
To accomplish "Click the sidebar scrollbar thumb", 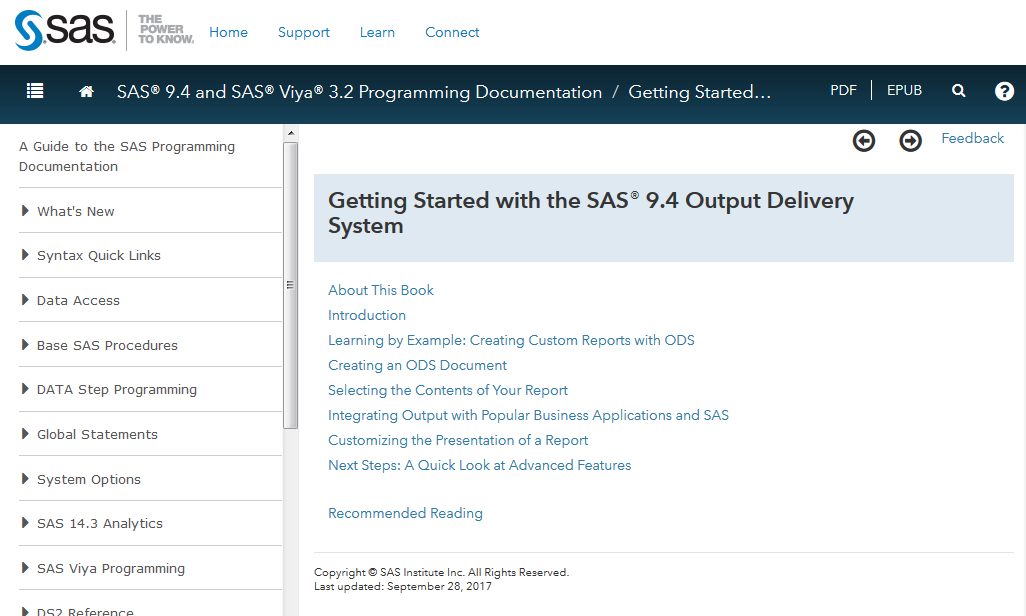I will coord(291,285).
